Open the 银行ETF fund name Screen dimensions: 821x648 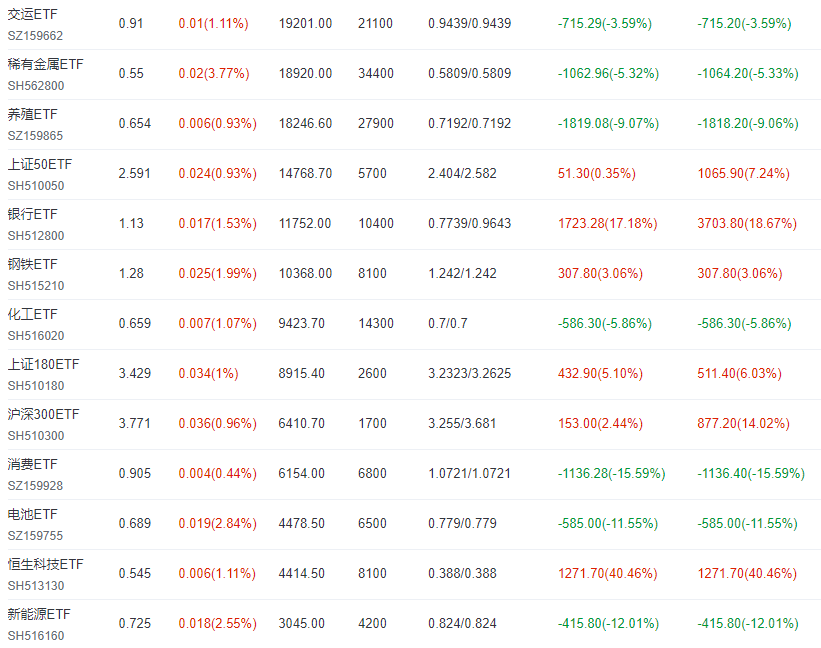32,214
